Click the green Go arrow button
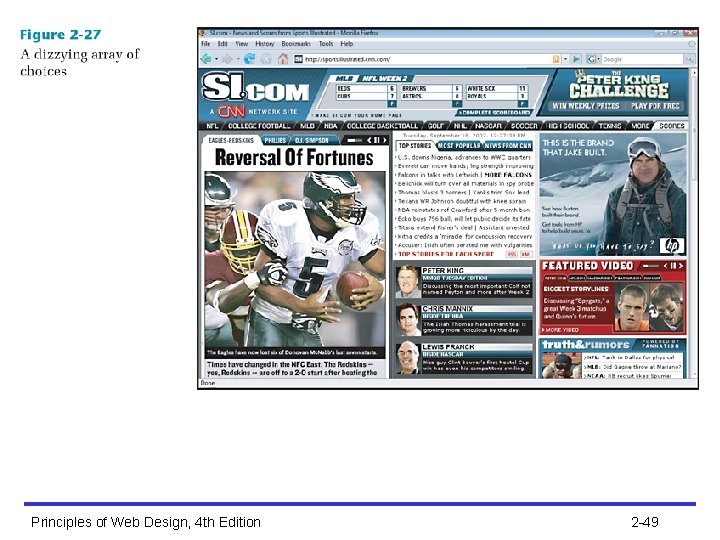Image resolution: width=720 pixels, height=540 pixels. pos(576,59)
